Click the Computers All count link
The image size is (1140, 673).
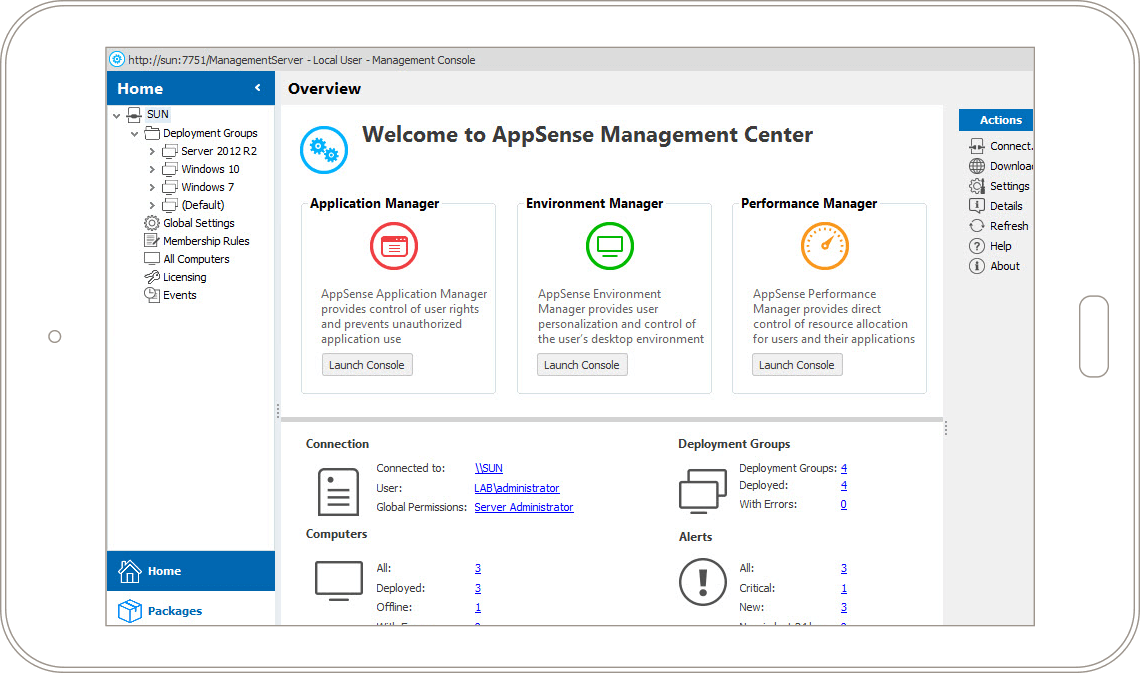[x=478, y=568]
